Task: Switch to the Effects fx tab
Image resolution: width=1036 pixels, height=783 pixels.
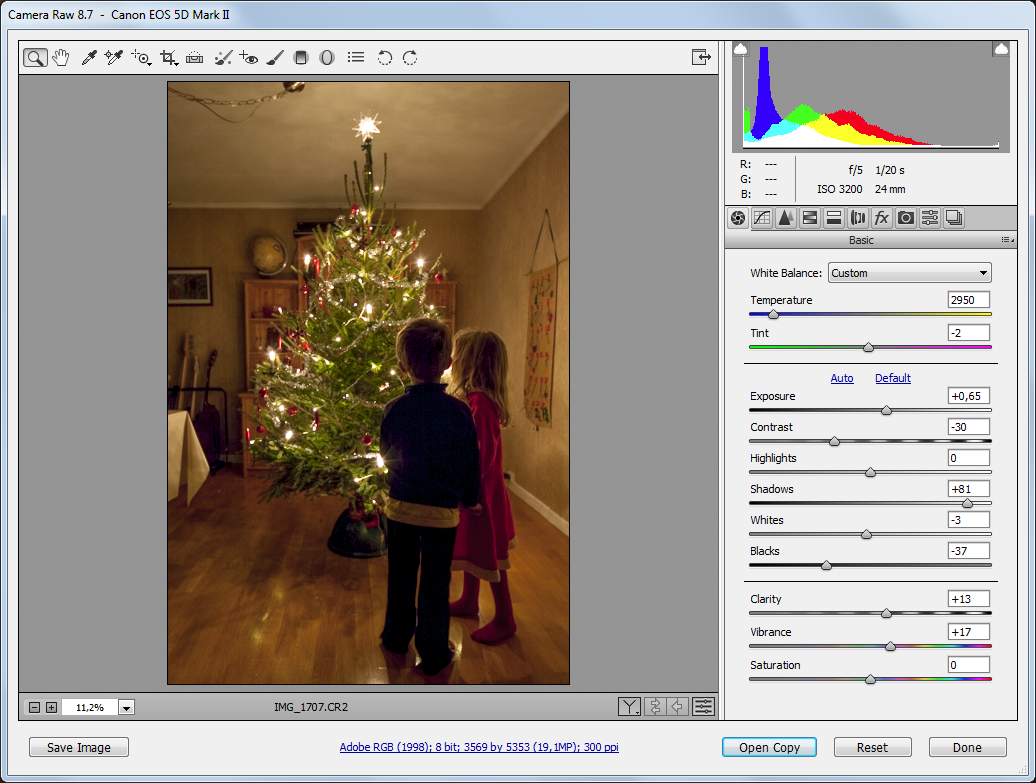Action: click(x=881, y=218)
